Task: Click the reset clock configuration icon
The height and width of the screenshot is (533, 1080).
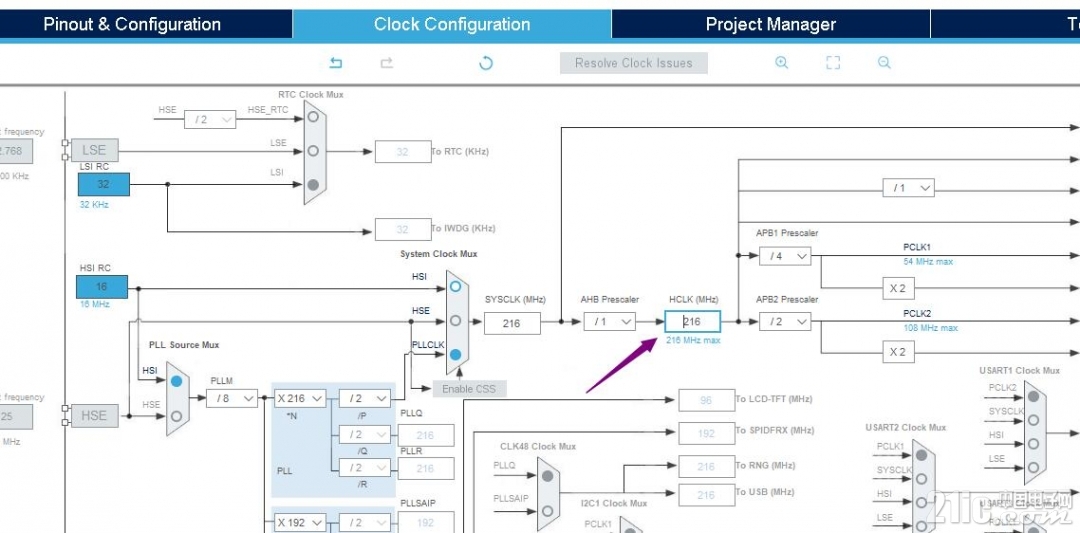Action: pos(486,63)
